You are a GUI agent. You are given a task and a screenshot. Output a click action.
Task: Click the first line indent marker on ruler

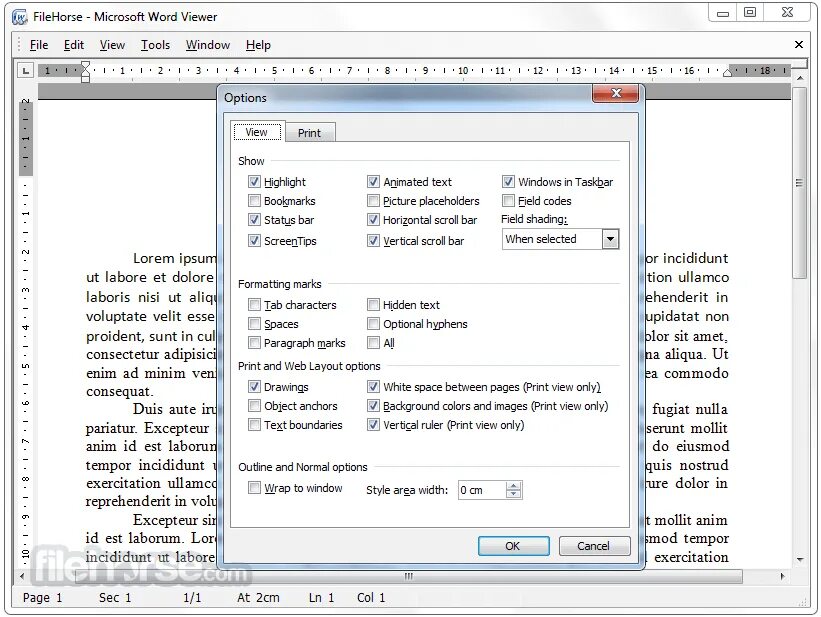[x=85, y=65]
